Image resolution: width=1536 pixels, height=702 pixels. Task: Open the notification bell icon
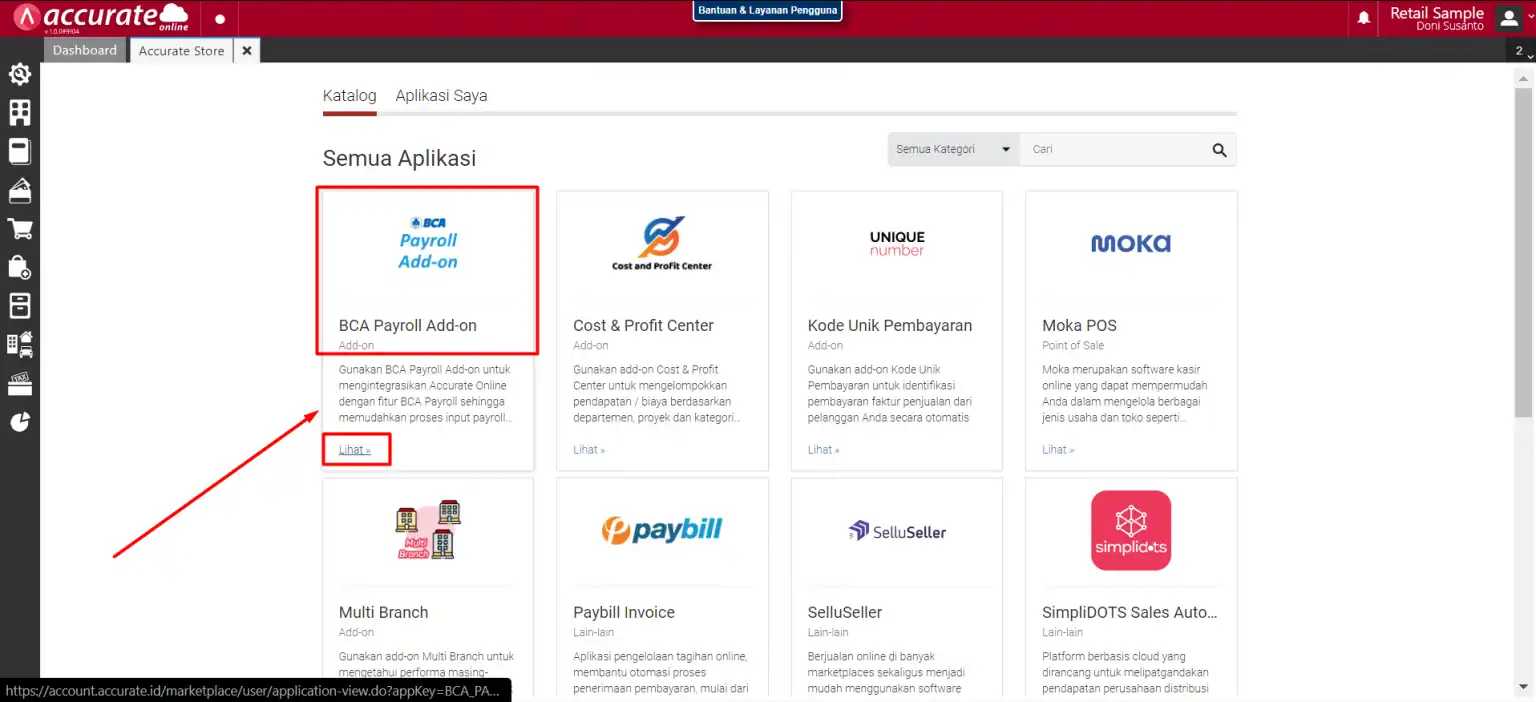(x=1362, y=17)
